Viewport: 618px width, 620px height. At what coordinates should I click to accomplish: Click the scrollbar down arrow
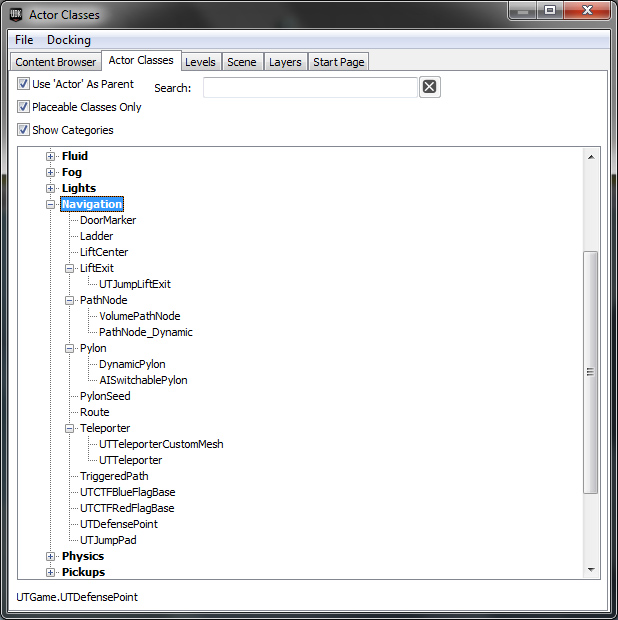591,570
